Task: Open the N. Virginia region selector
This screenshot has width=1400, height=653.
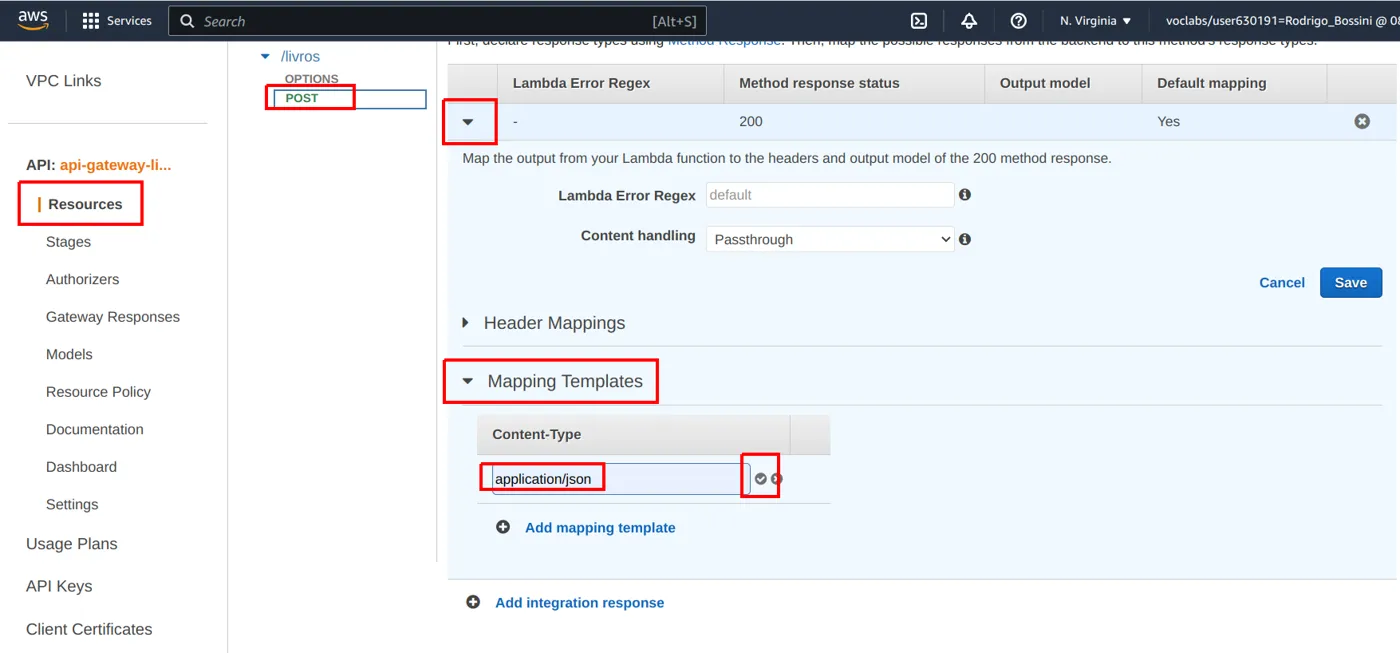Action: point(1095,21)
